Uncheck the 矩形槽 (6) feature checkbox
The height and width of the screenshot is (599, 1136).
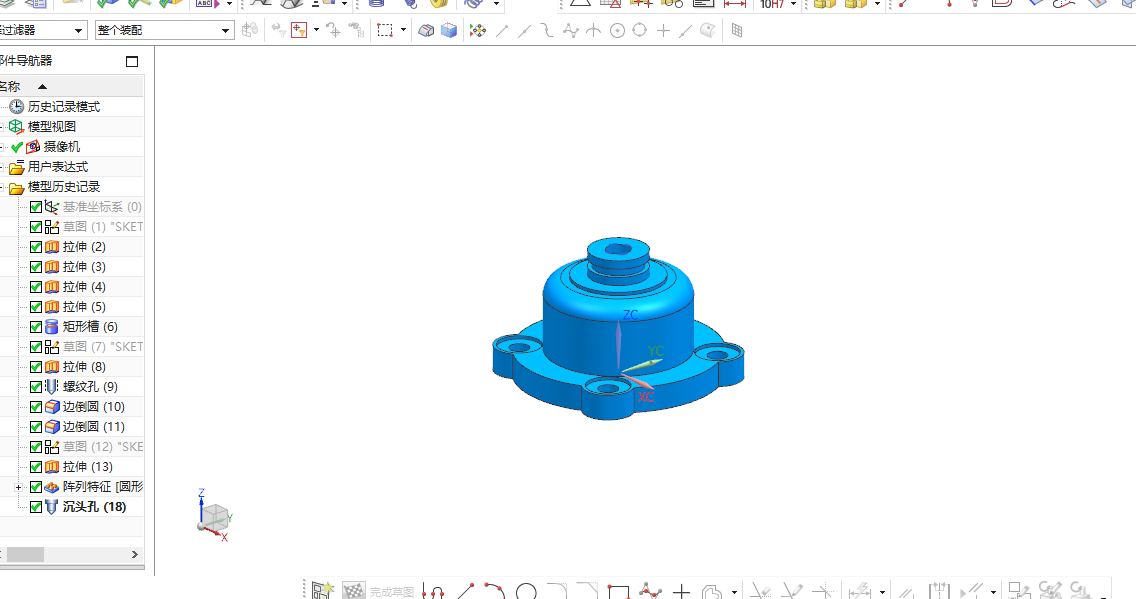[x=36, y=327]
